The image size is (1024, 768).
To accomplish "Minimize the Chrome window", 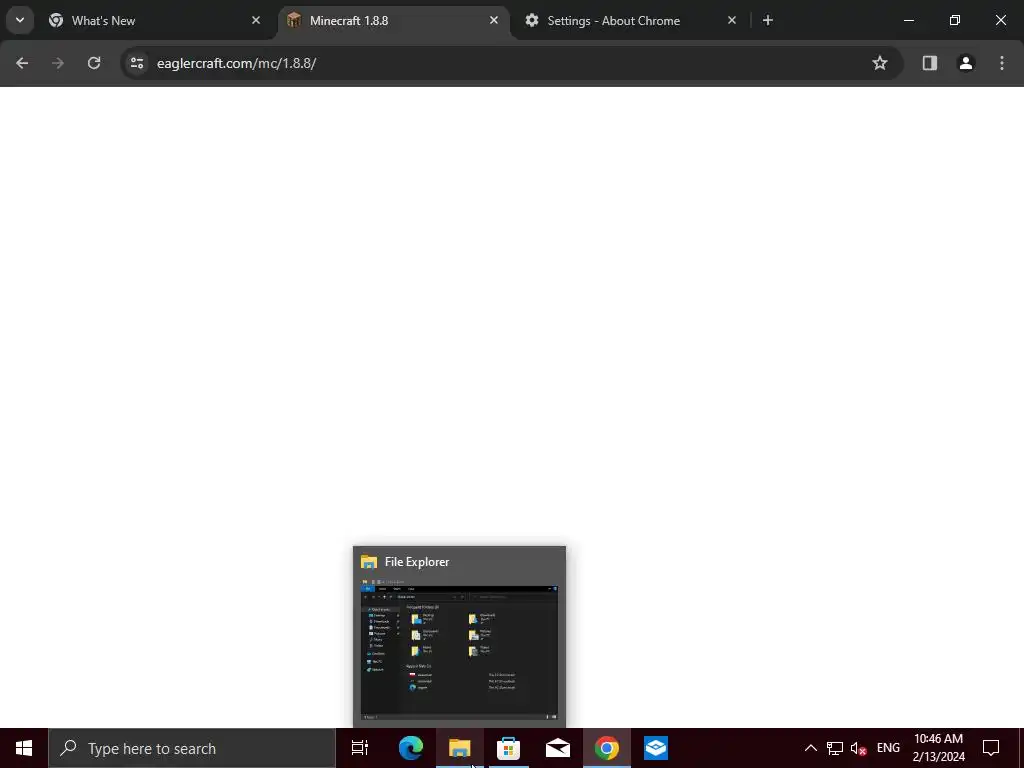I will point(908,20).
